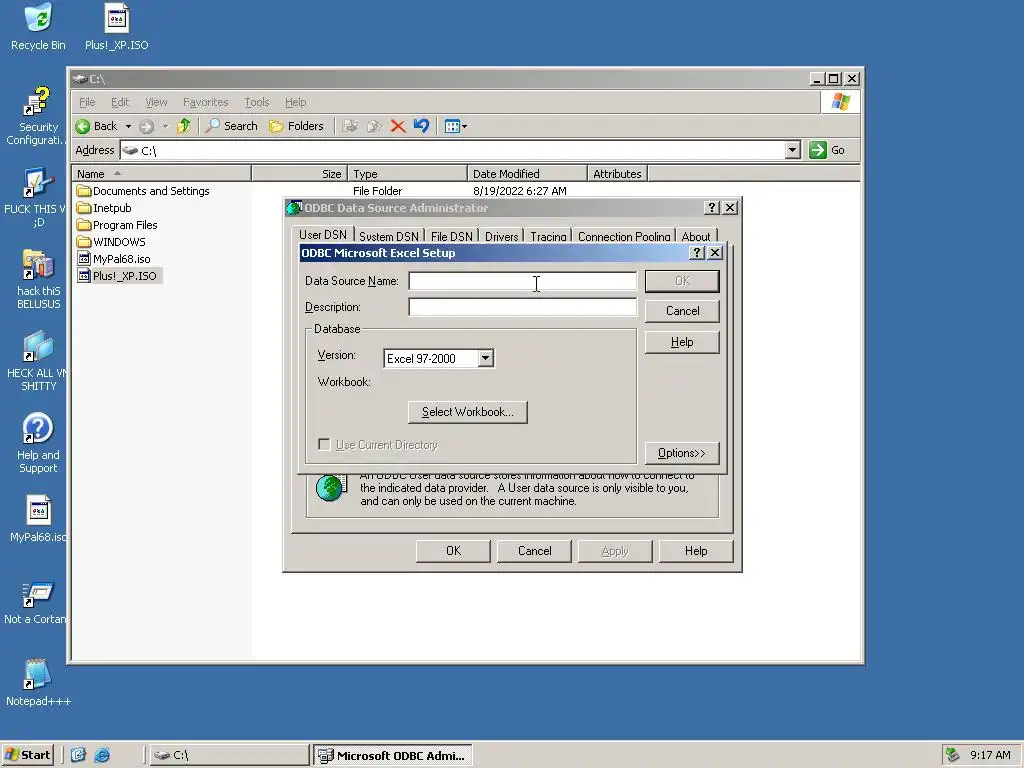
Task: Open Search pane in Explorer
Action: pos(232,126)
